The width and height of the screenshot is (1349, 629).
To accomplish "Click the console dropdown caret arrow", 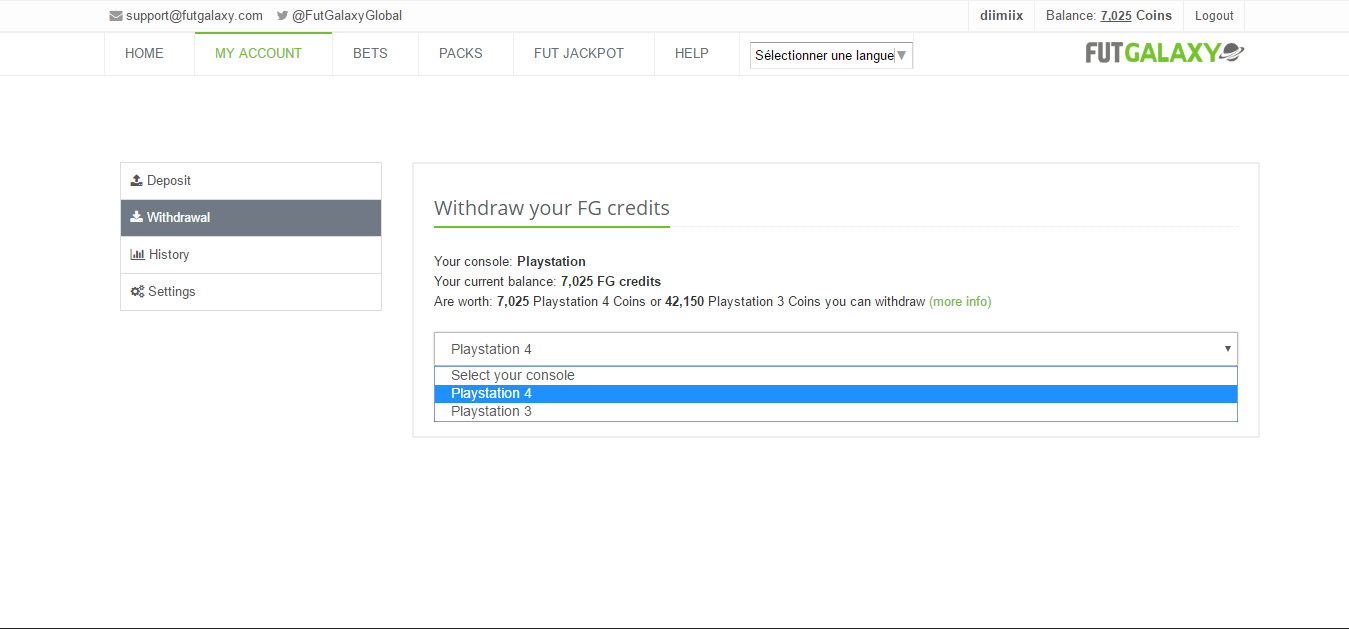I will click(x=1227, y=349).
